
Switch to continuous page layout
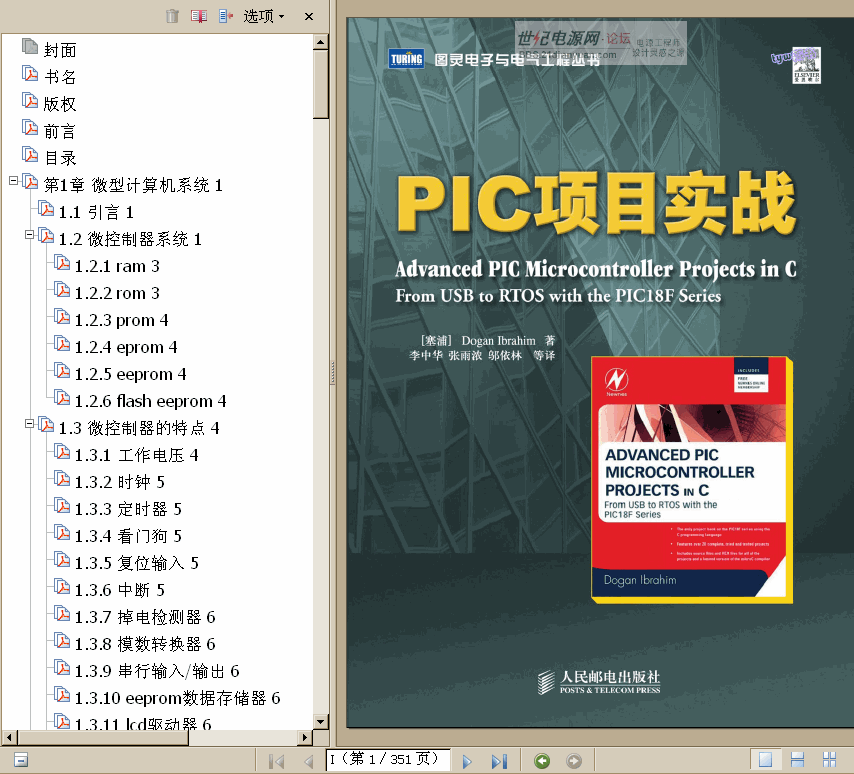pos(797,760)
